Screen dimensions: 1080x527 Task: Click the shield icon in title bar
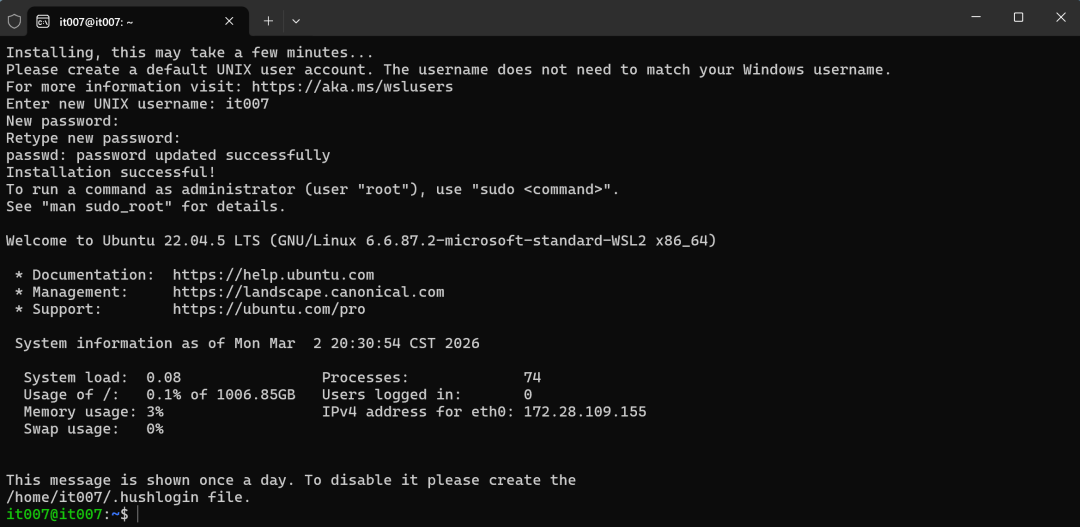tap(14, 21)
